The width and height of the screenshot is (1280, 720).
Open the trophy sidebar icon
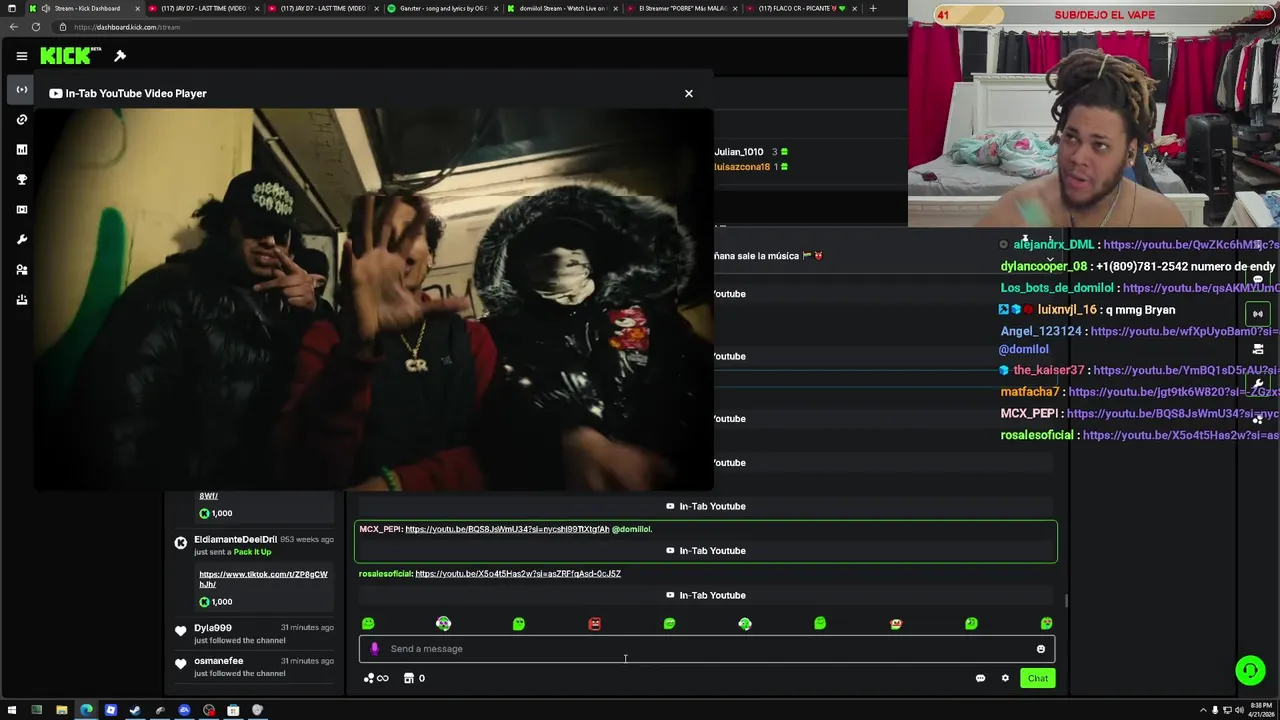(x=21, y=180)
